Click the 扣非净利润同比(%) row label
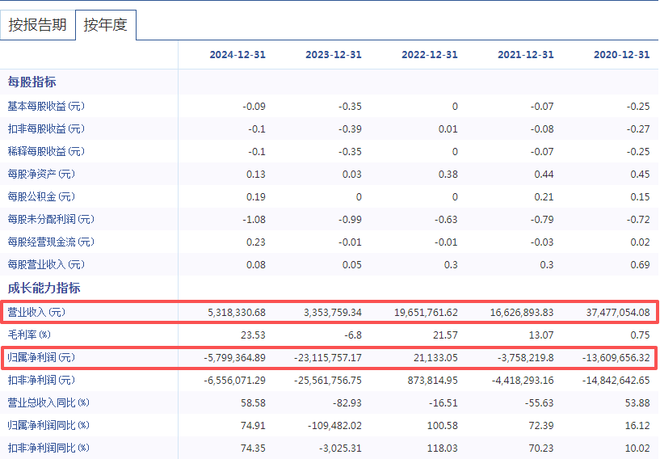The width and height of the screenshot is (660, 459). pyautogui.click(x=48, y=447)
